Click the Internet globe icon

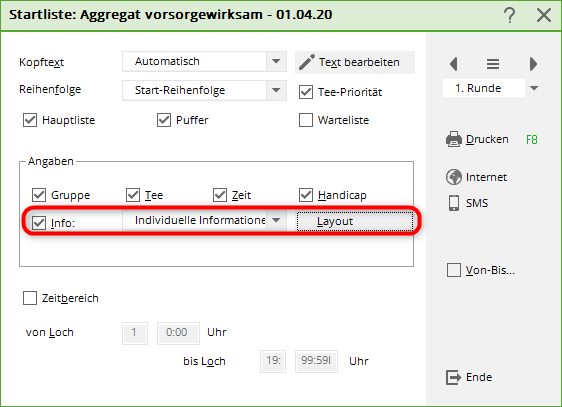(x=454, y=177)
